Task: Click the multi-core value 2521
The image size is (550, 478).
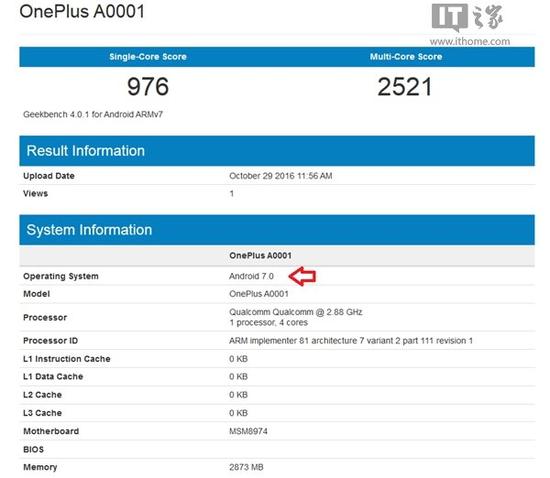Action: 405,87
